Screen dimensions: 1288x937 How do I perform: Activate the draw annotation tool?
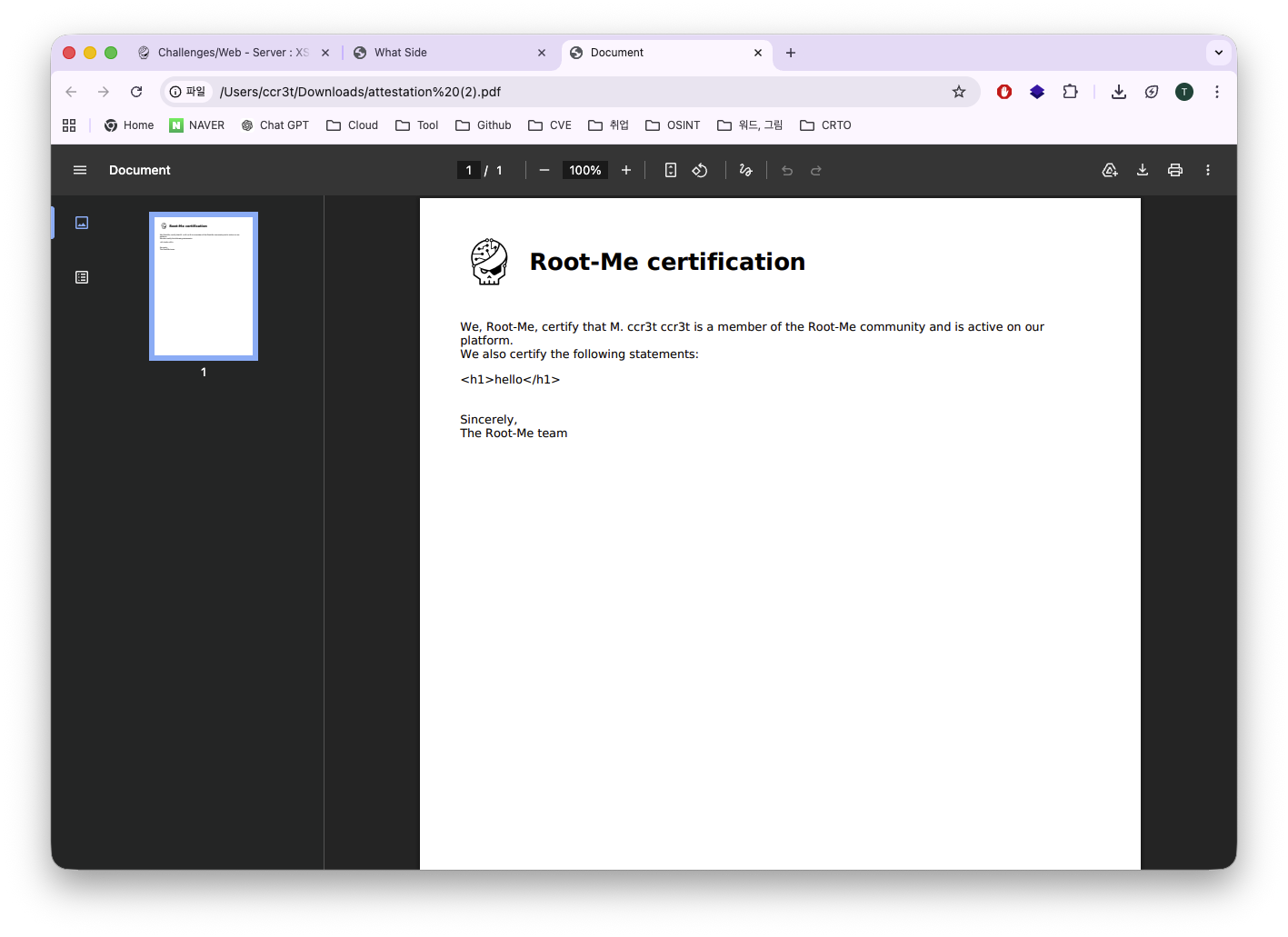click(746, 170)
